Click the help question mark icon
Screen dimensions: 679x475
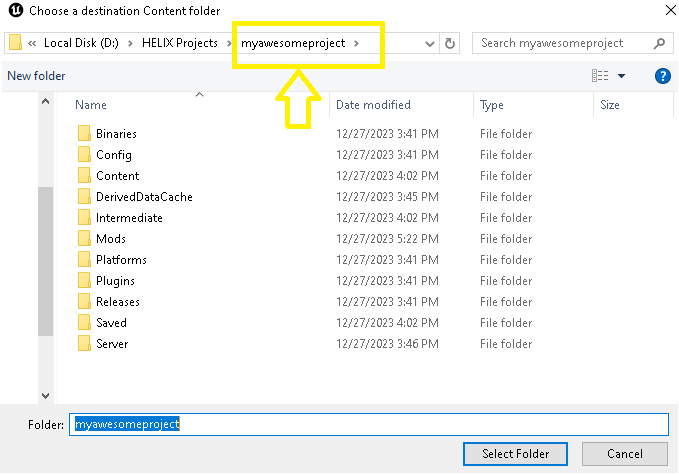(x=661, y=76)
